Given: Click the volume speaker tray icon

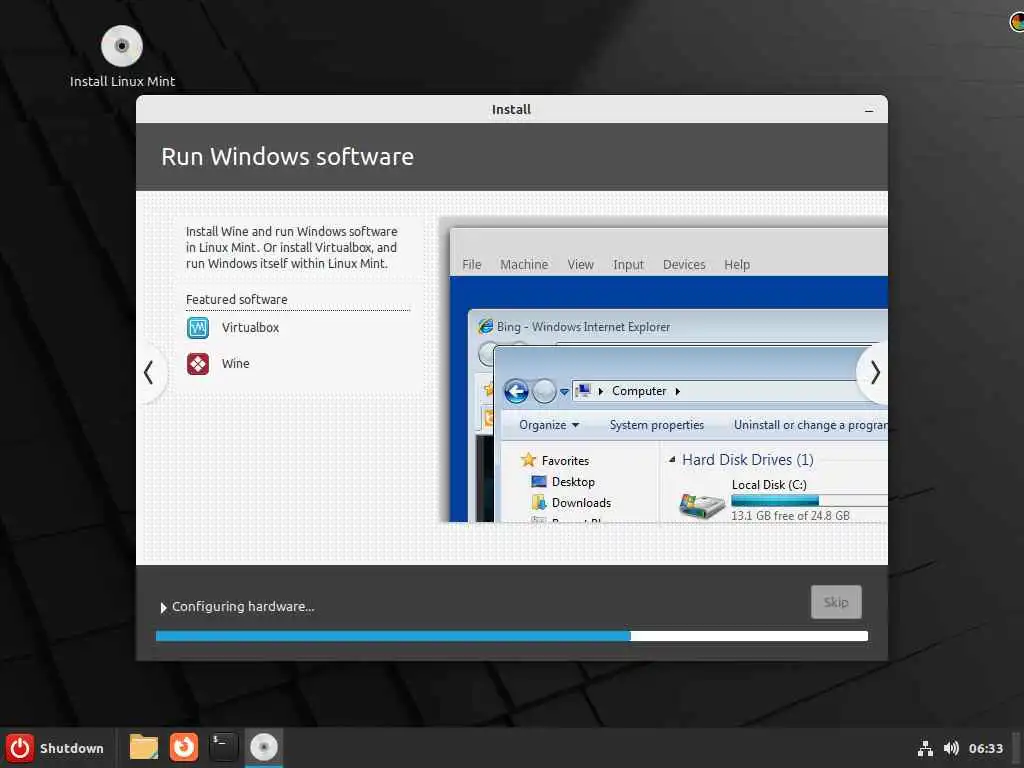Looking at the screenshot, I should [x=951, y=748].
